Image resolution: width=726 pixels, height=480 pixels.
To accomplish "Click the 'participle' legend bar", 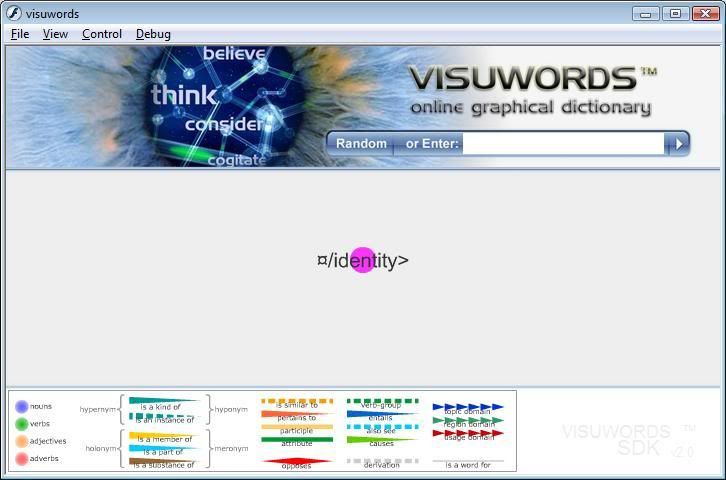I will [x=297, y=427].
